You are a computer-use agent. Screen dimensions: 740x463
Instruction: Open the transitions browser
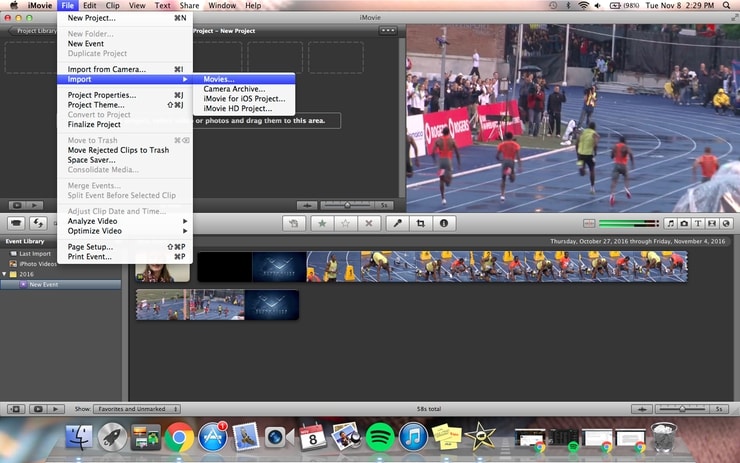712,223
